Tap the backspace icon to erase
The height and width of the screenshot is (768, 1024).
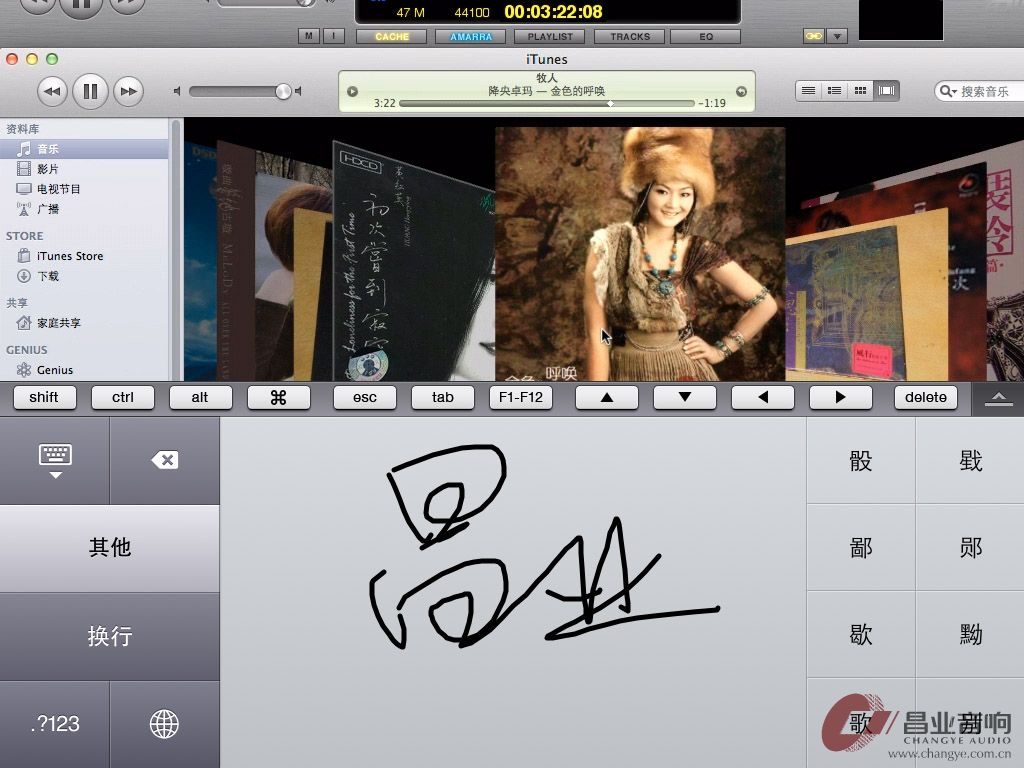point(165,460)
